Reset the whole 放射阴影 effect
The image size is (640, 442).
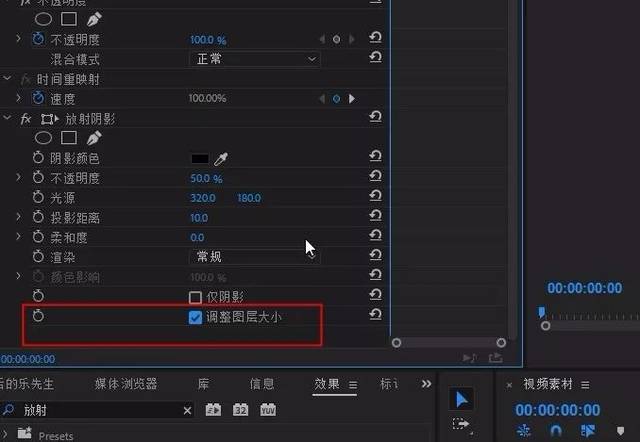coord(375,117)
